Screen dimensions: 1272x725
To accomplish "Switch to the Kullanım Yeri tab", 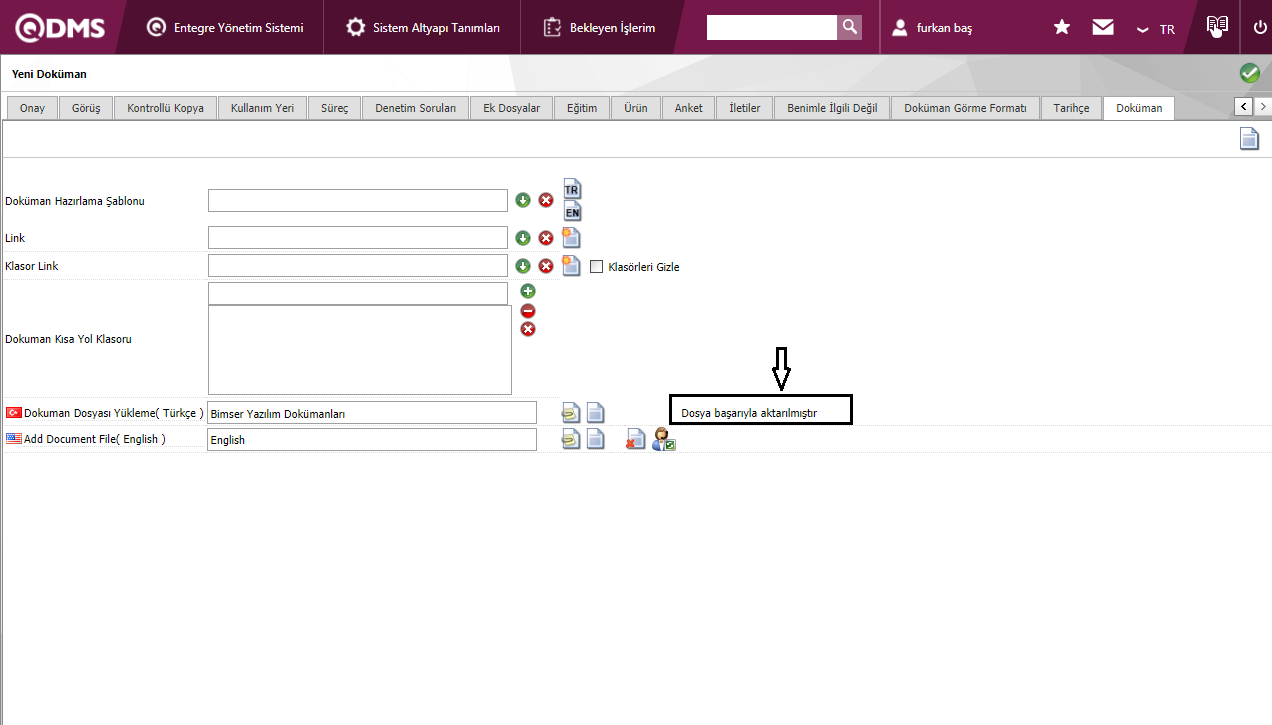I will pos(262,108).
